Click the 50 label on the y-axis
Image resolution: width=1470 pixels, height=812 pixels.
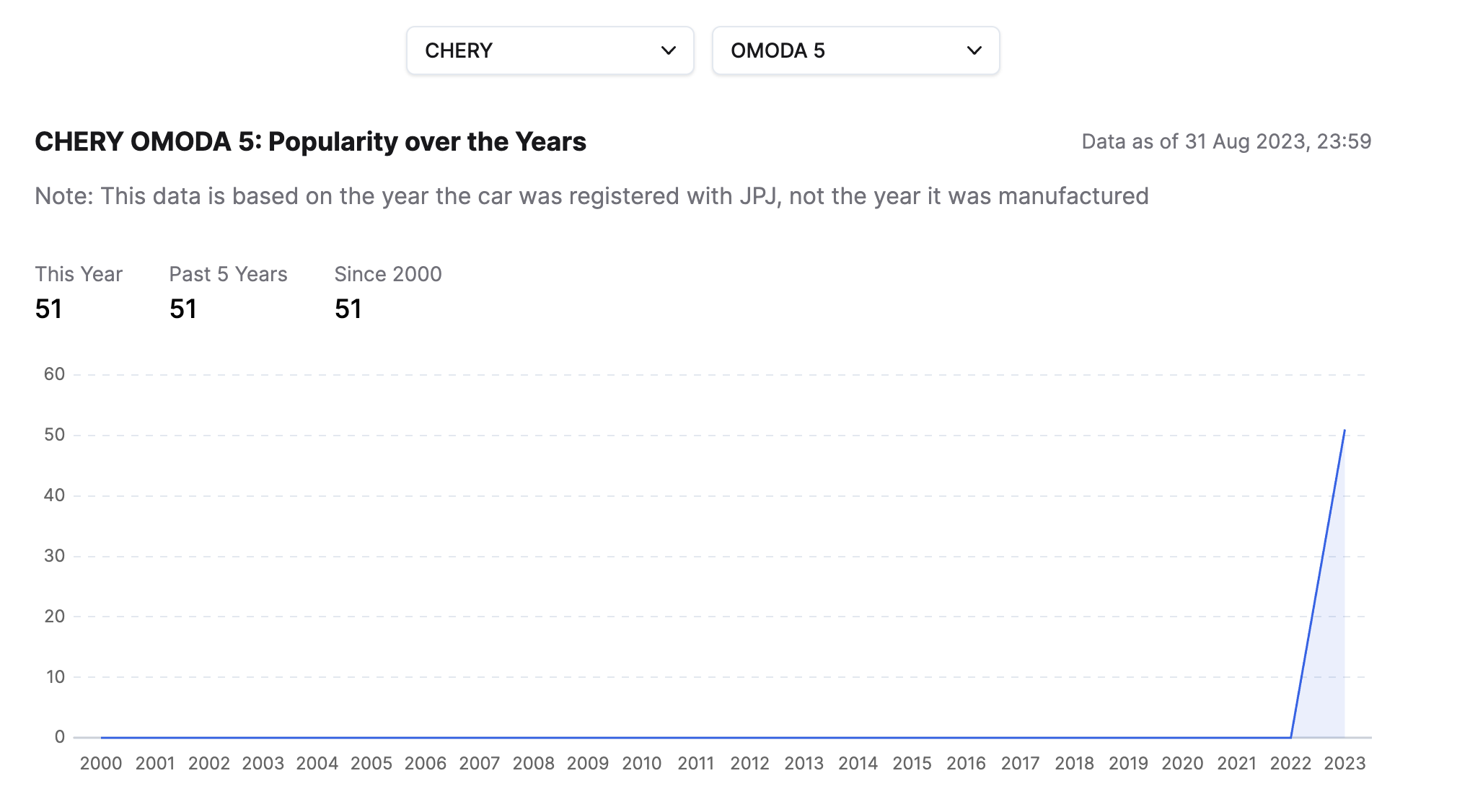coord(54,435)
